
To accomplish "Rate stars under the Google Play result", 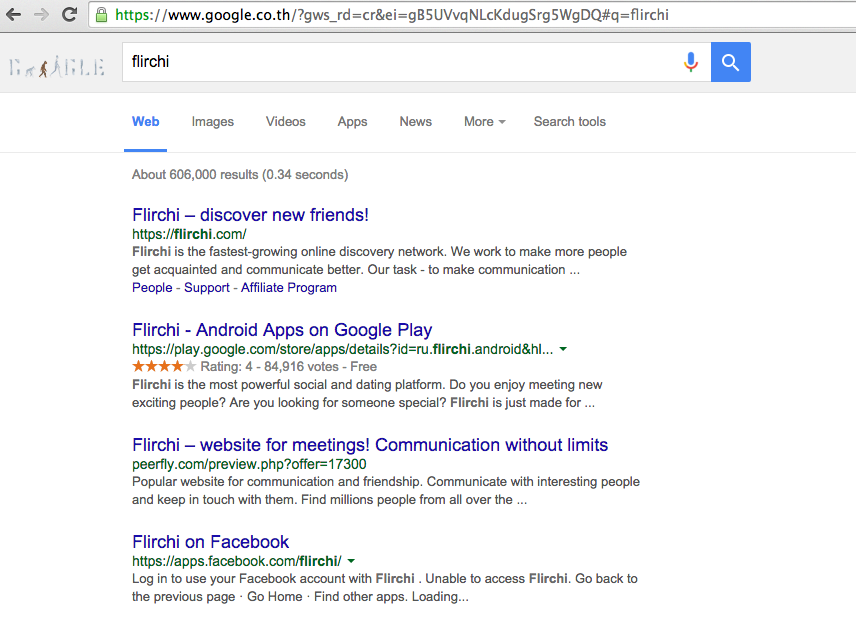I will pyautogui.click(x=163, y=366).
